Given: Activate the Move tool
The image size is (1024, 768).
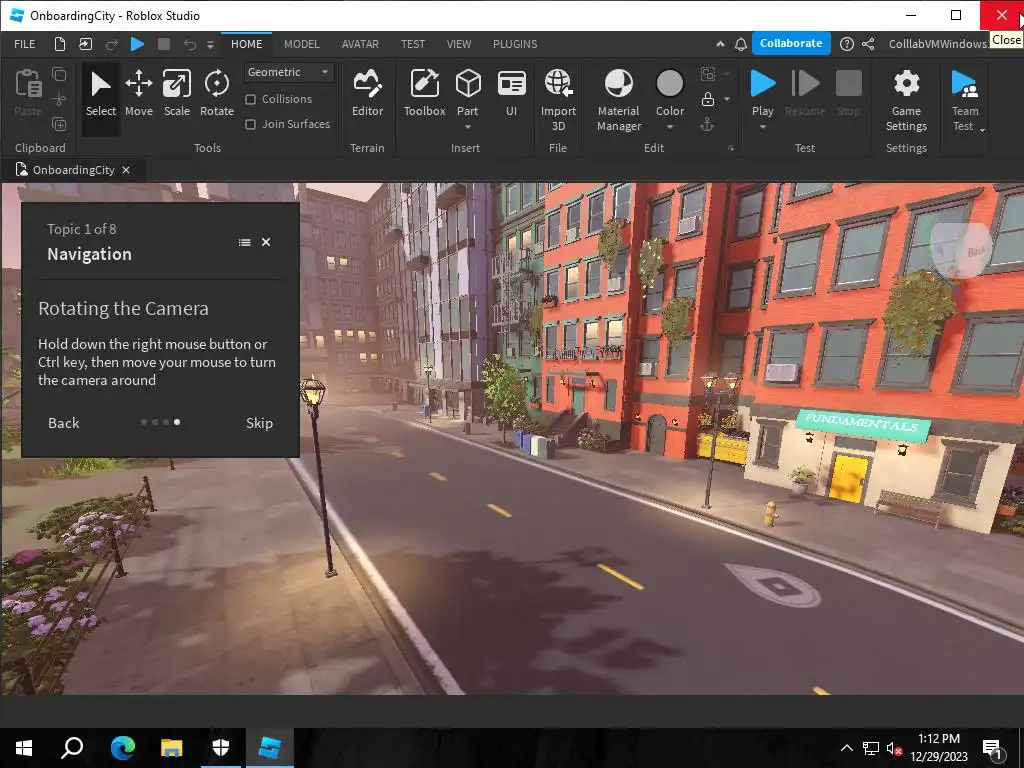Looking at the screenshot, I should coord(138,95).
